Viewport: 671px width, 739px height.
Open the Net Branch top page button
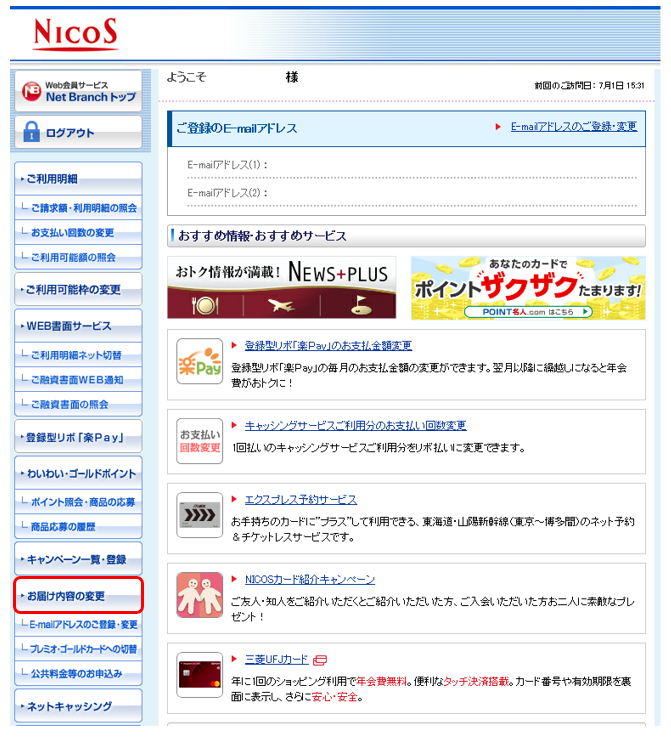tap(78, 91)
